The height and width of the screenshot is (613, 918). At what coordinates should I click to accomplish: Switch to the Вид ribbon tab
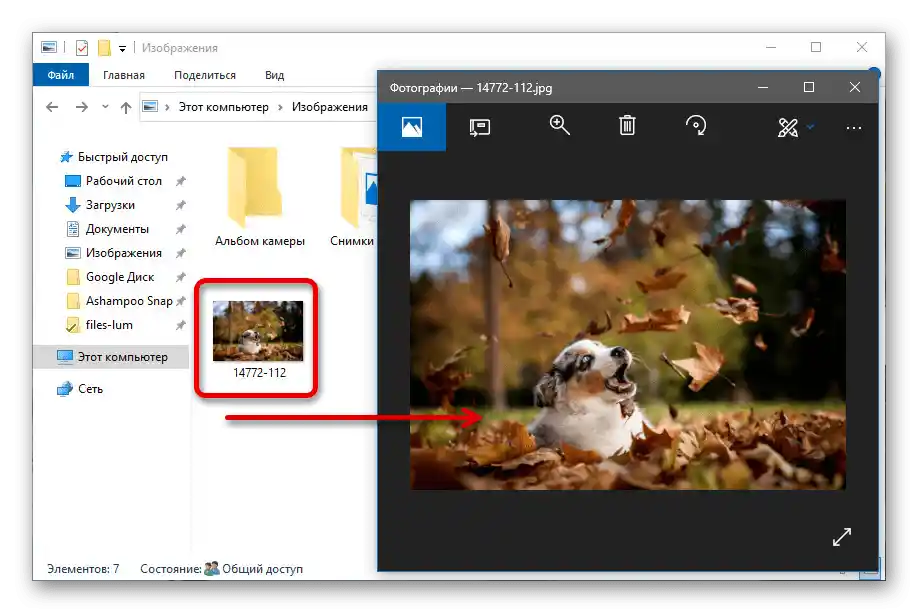[274, 75]
